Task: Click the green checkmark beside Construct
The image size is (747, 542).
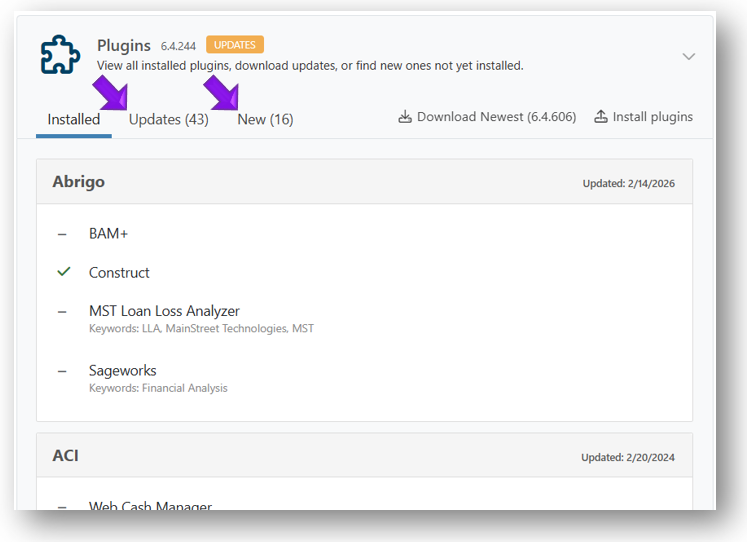Action: 63,272
